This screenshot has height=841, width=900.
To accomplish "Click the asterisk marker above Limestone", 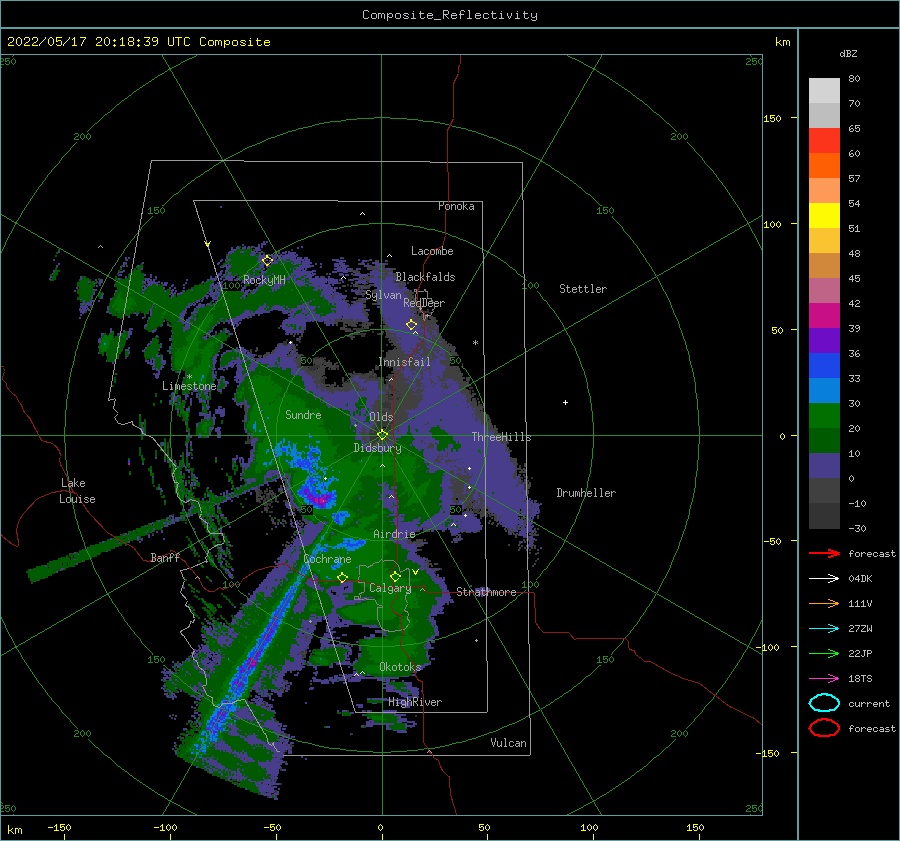I will (x=189, y=377).
